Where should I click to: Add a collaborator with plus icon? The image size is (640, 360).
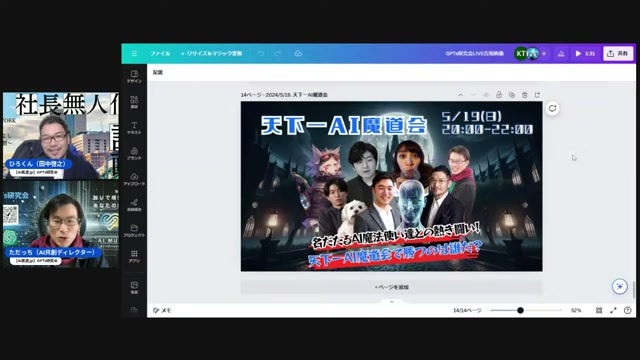pos(544,53)
